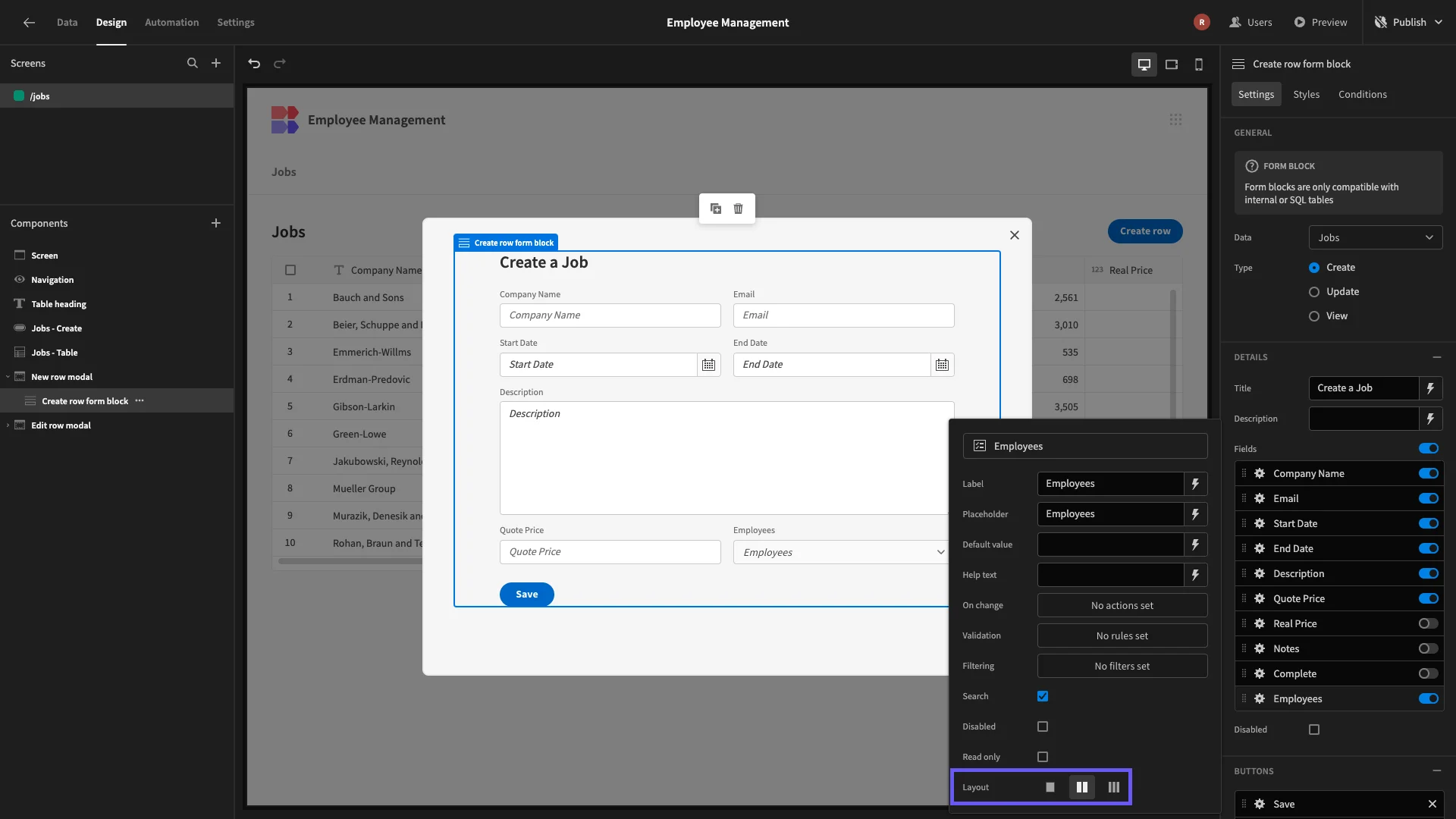Select the View type radio button
Image resolution: width=1456 pixels, height=819 pixels.
coord(1314,316)
